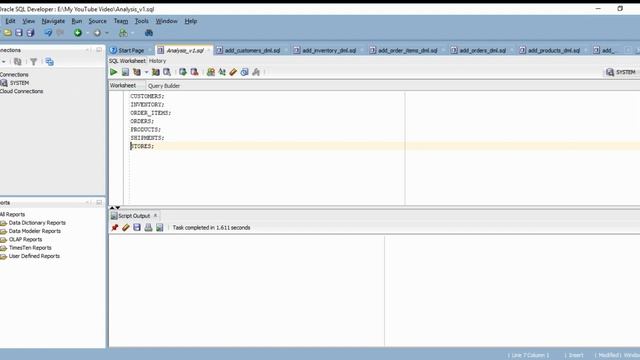Switch to the add_customers_dml.sql tab
The height and width of the screenshot is (360, 640).
pyautogui.click(x=252, y=50)
